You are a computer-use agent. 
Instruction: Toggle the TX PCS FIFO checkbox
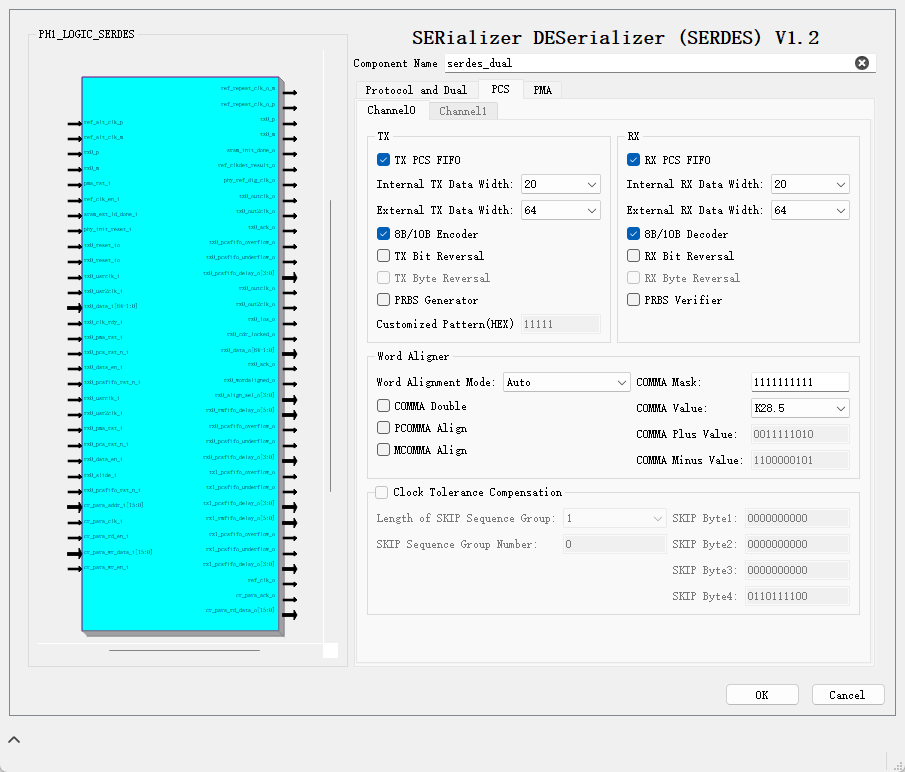(383, 160)
